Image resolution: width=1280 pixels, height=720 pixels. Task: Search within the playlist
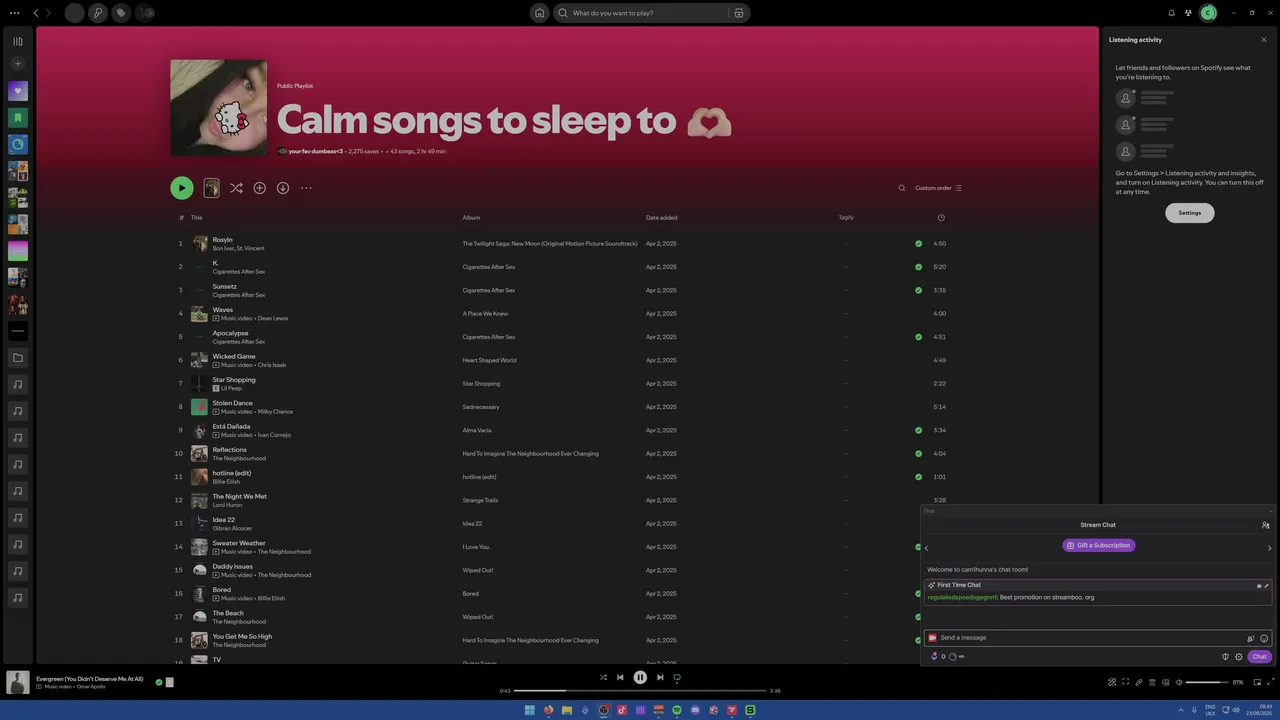(x=901, y=188)
